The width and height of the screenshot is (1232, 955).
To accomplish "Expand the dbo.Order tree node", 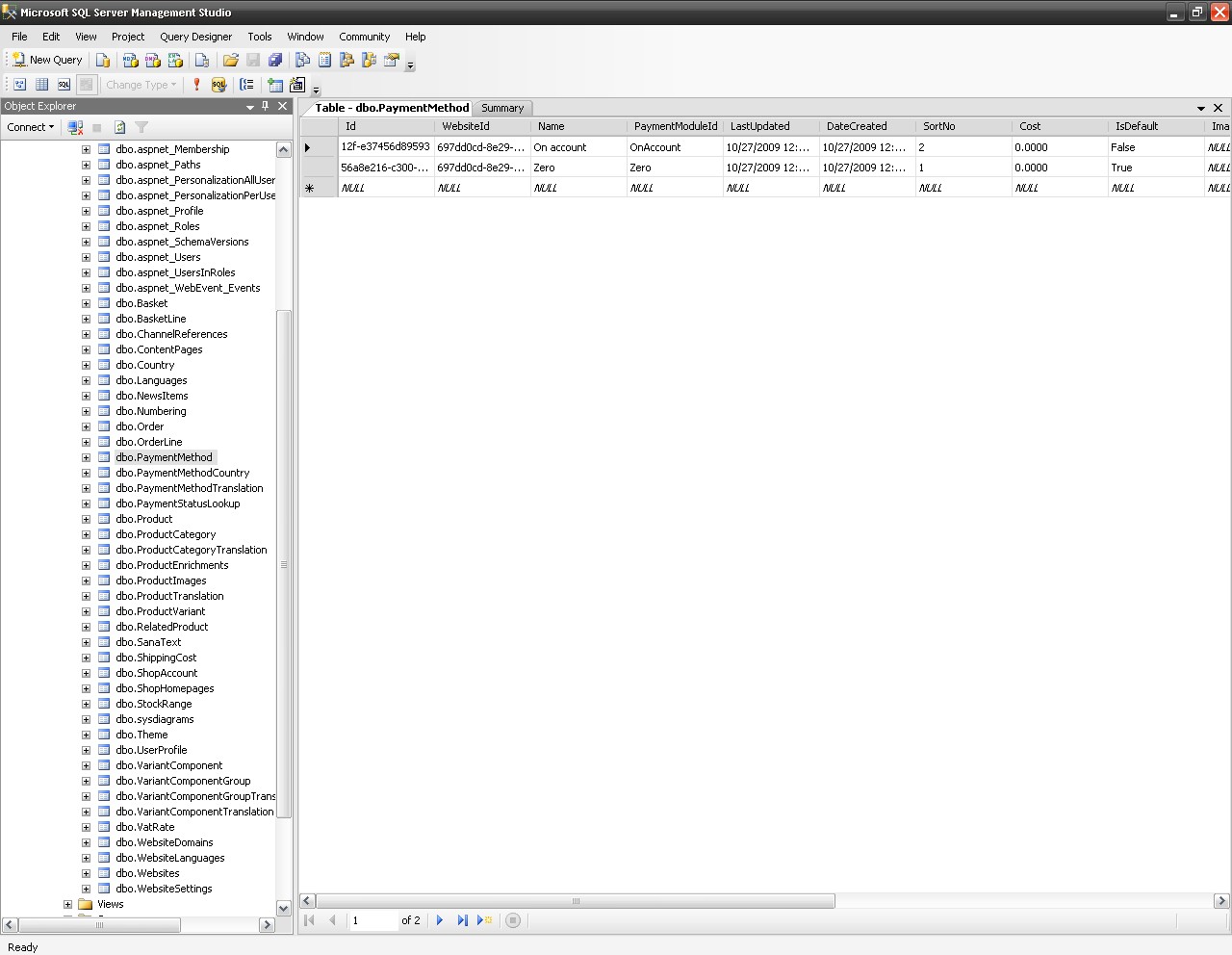I will click(86, 426).
